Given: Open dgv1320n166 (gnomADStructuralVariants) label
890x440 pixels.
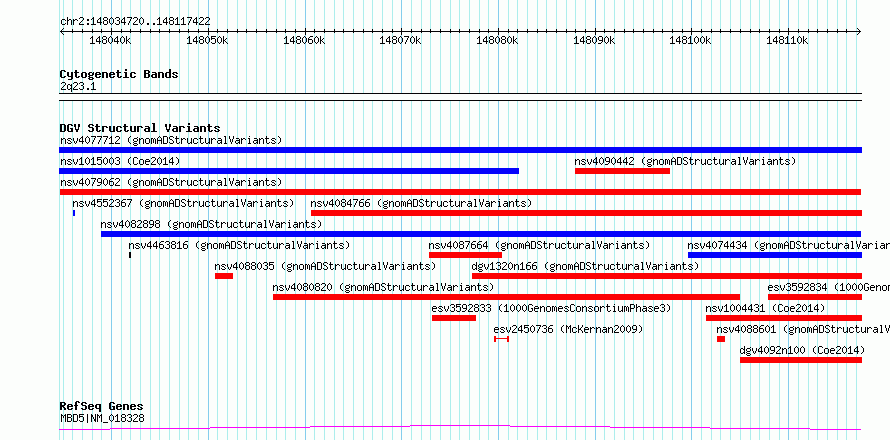Looking at the screenshot, I should tap(585, 266).
